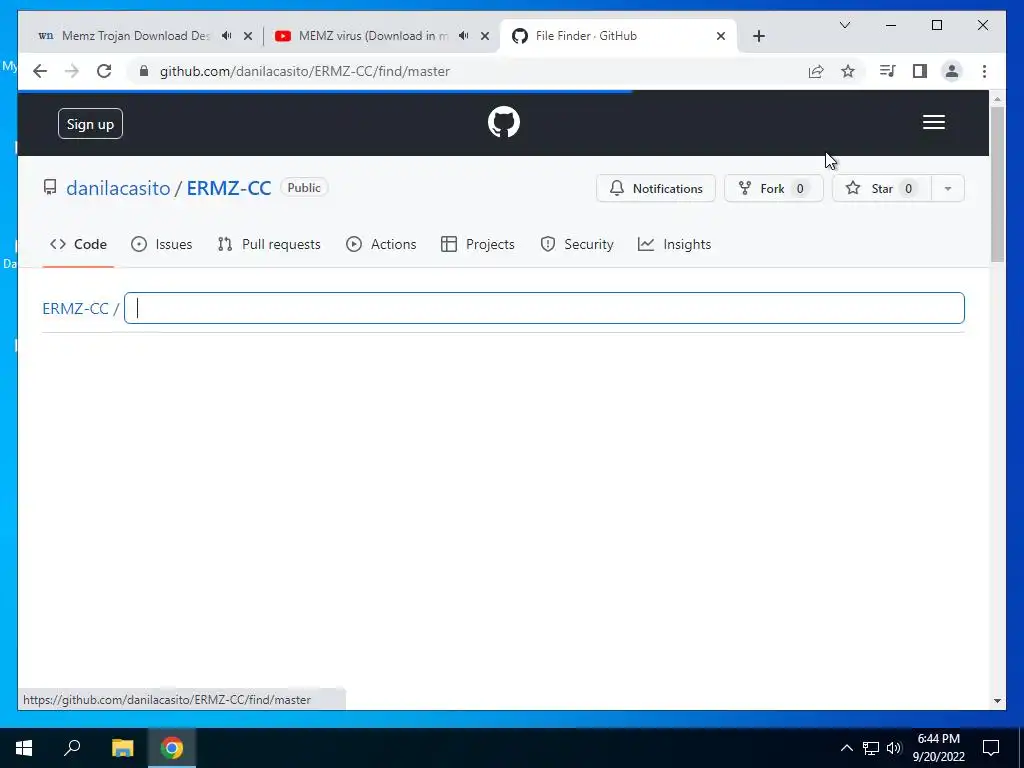Click the padlock site info icon
Screen dimensions: 1024x768
coord(144,71)
